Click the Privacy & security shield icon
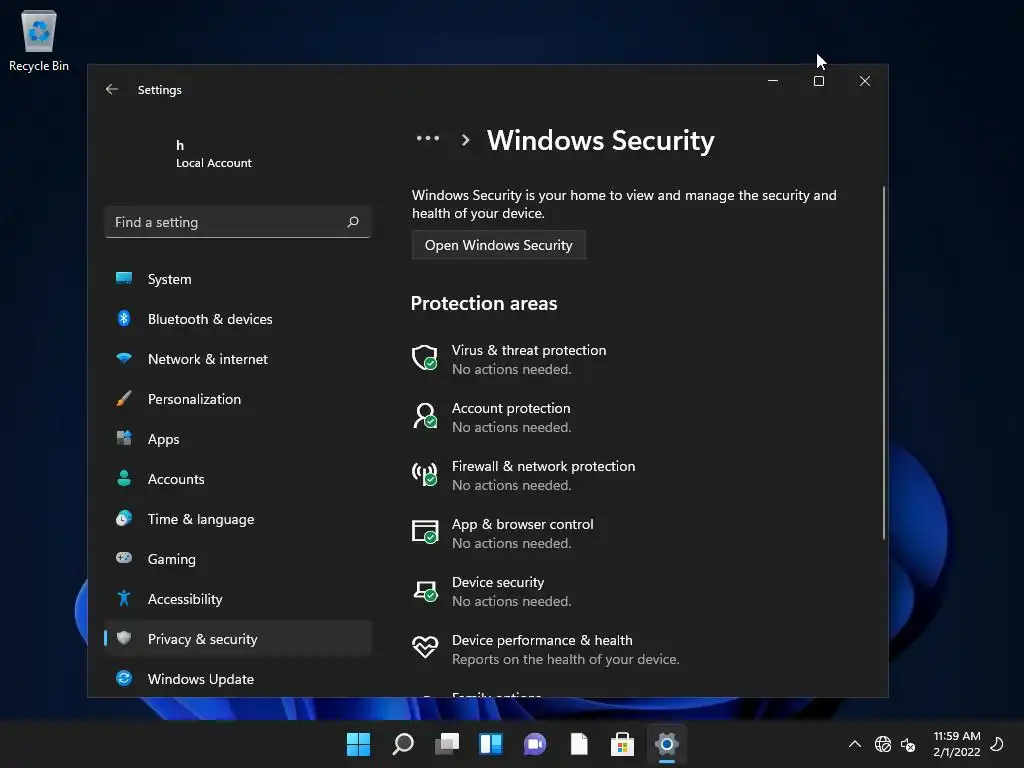The width and height of the screenshot is (1024, 768). point(123,638)
